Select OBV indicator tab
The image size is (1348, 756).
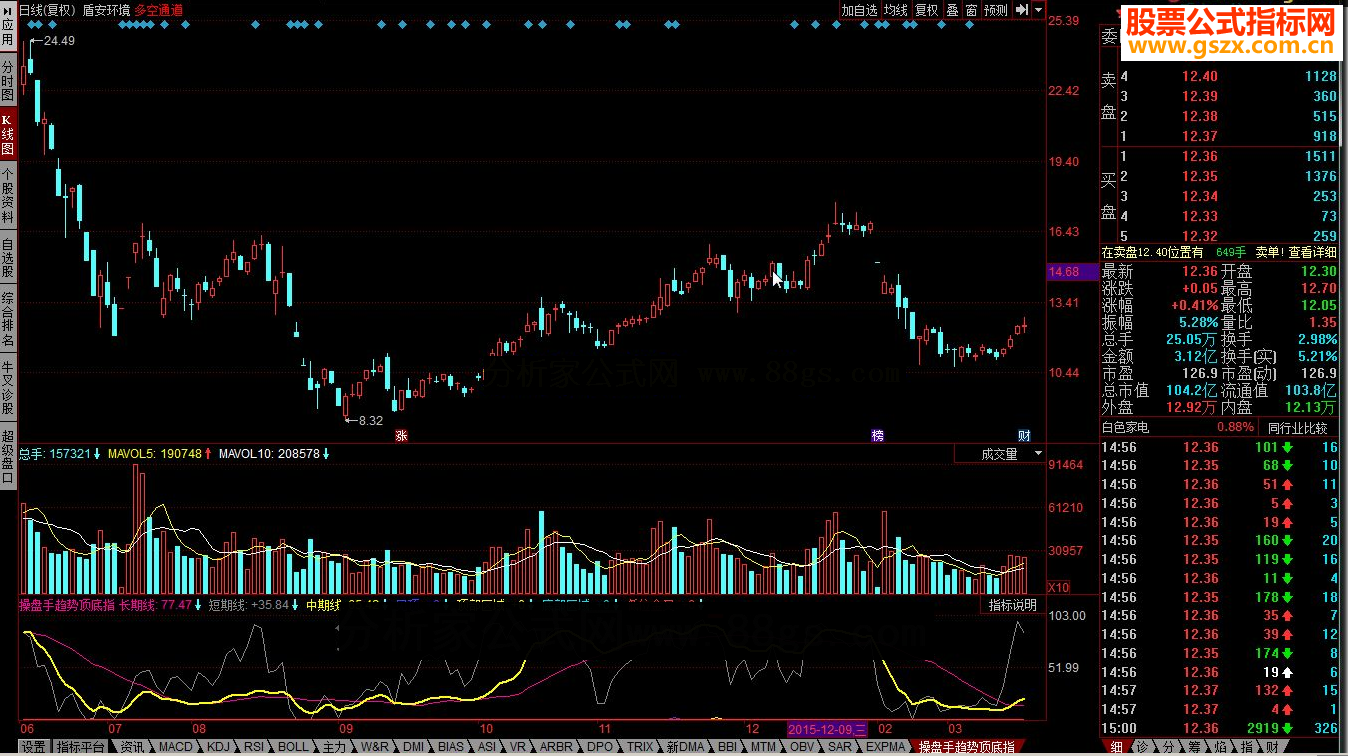coord(802,747)
